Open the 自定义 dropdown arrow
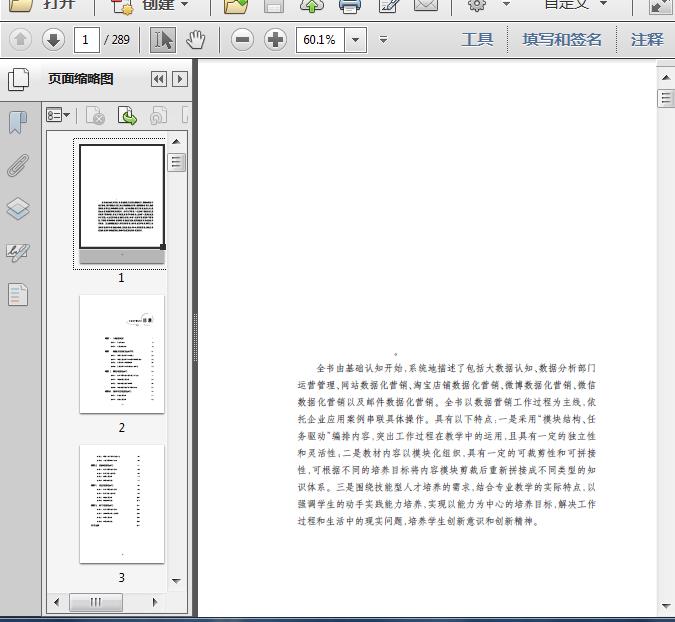 pos(603,3)
